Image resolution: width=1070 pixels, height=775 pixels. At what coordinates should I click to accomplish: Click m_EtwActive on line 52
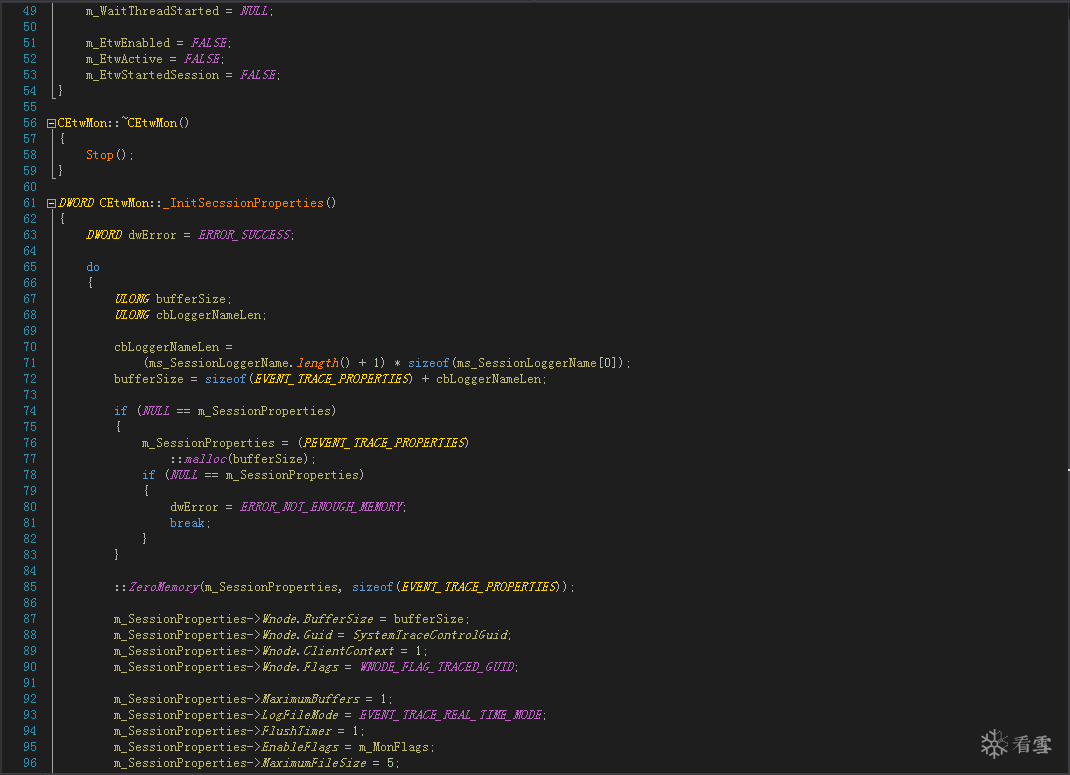[x=124, y=59]
